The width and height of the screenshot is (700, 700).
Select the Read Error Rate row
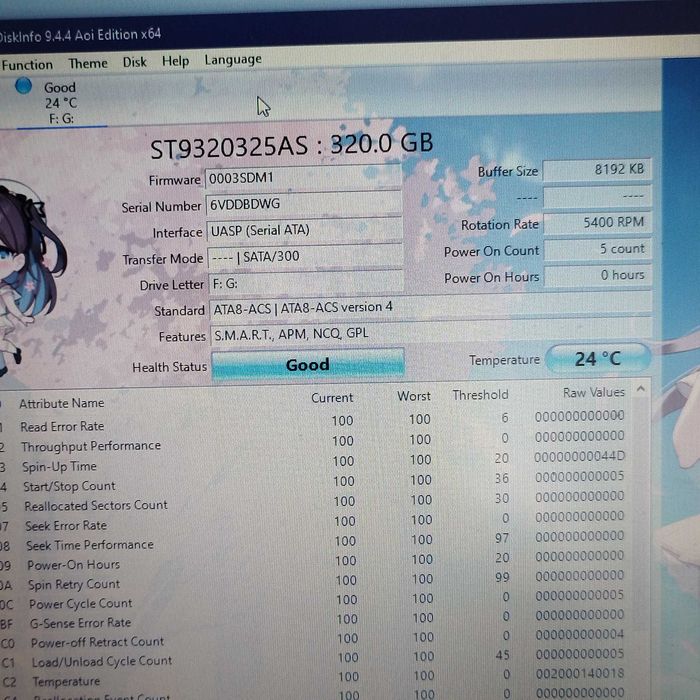(x=312, y=421)
